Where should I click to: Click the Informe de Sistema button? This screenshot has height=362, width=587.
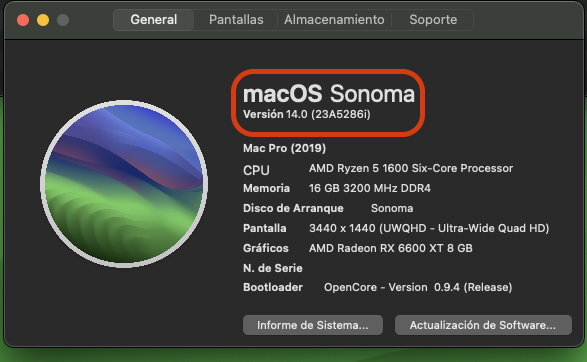313,325
